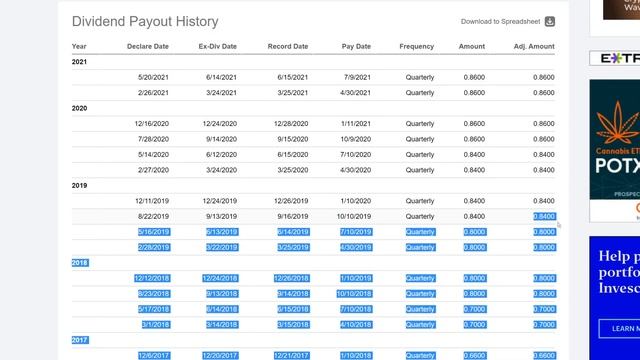The width and height of the screenshot is (640, 360).
Task: Click record date 3/25/2020
Action: [x=293, y=170]
